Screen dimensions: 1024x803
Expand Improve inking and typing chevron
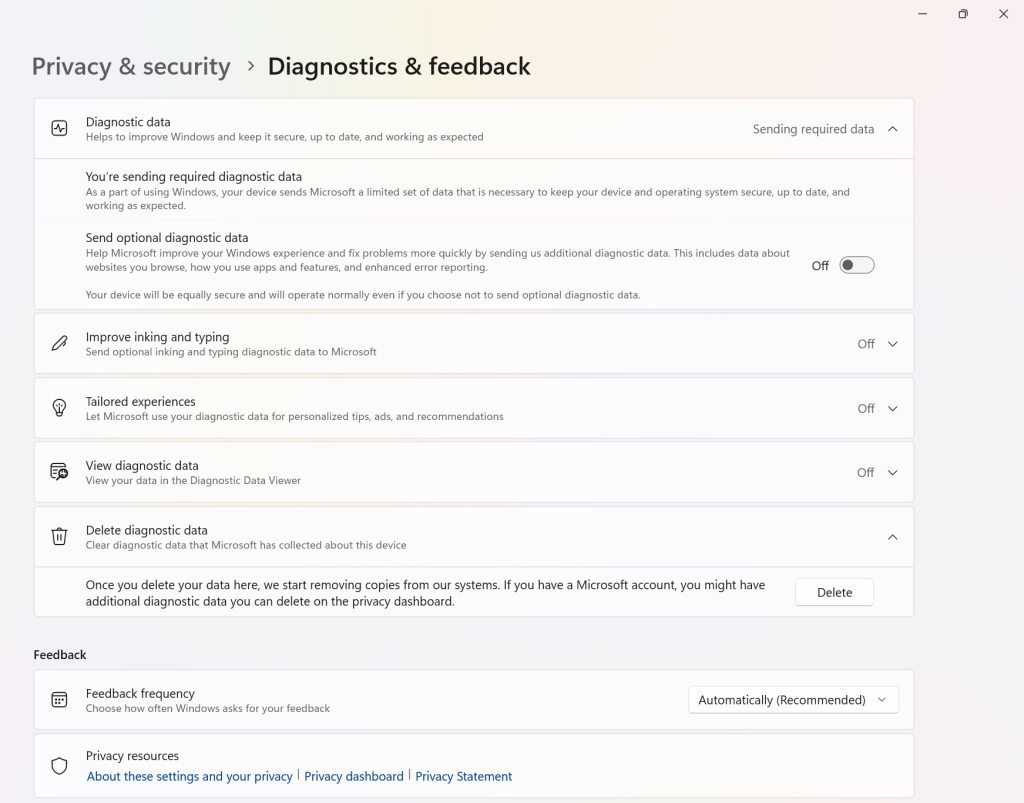[893, 344]
